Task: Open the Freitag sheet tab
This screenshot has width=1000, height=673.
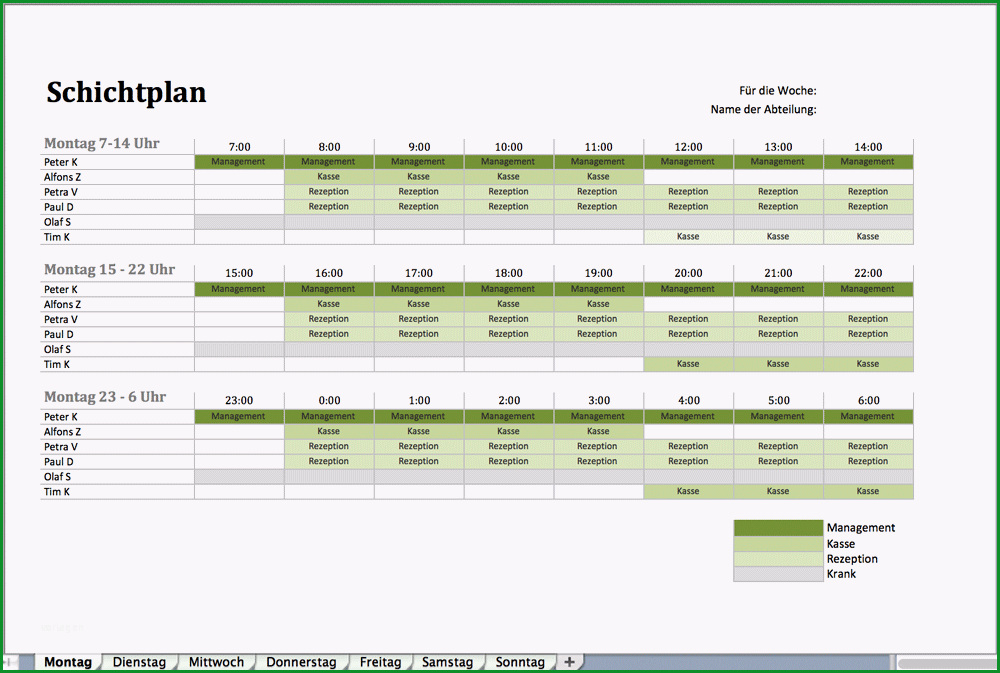Action: click(380, 662)
